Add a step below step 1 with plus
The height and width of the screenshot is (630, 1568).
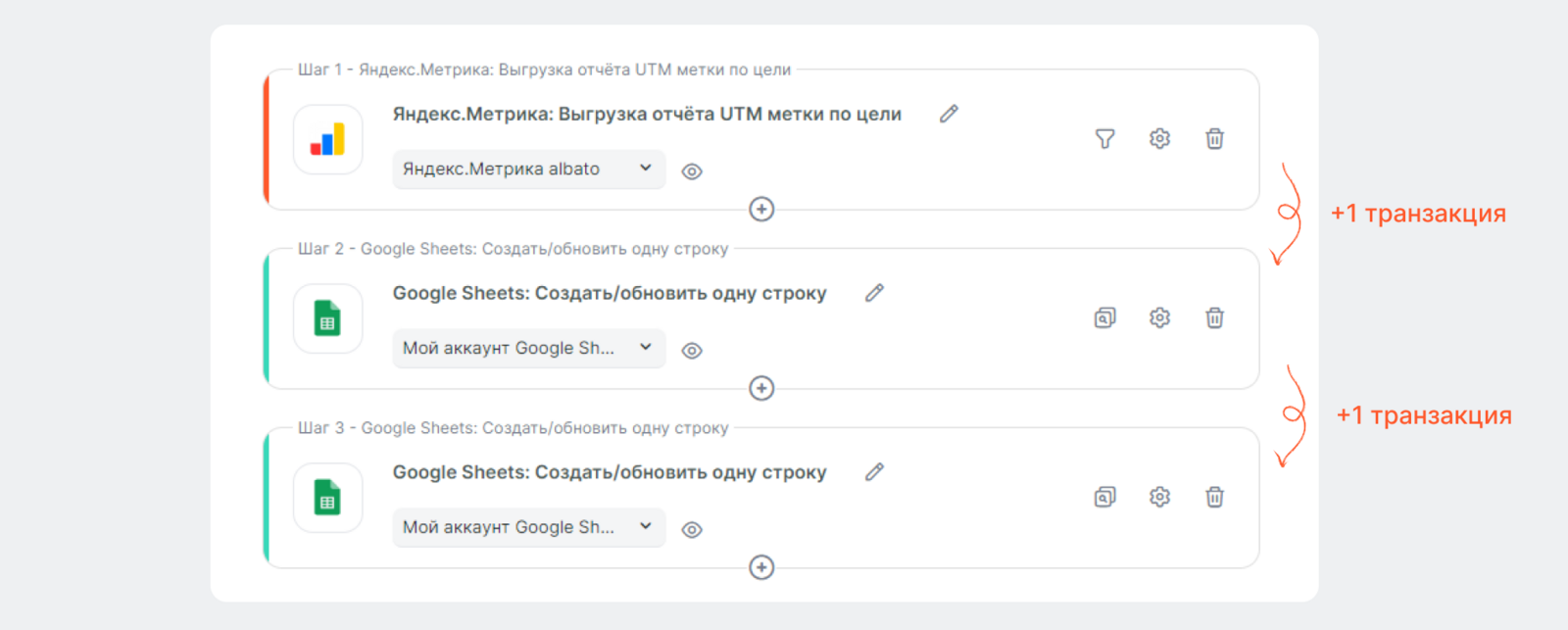pyautogui.click(x=761, y=209)
